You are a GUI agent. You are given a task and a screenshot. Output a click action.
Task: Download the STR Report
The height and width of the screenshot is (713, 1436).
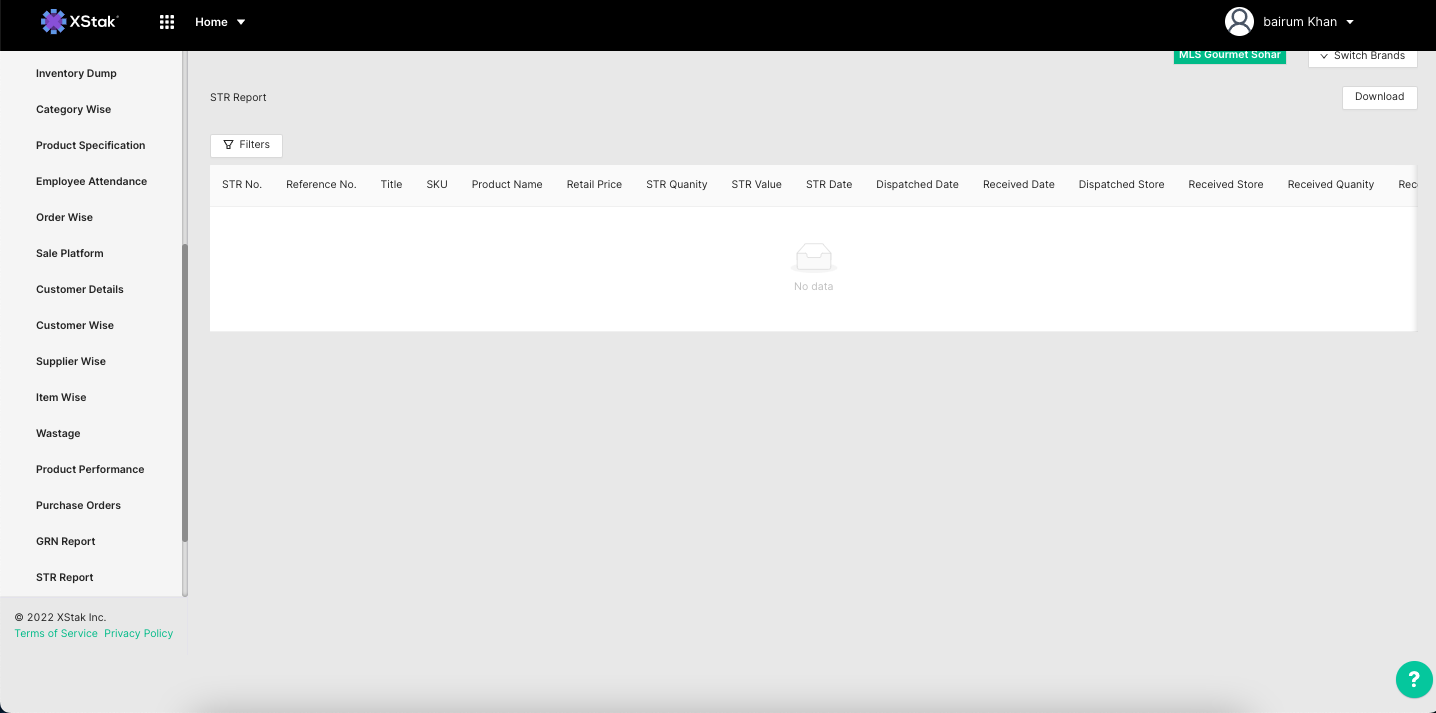(x=1379, y=97)
